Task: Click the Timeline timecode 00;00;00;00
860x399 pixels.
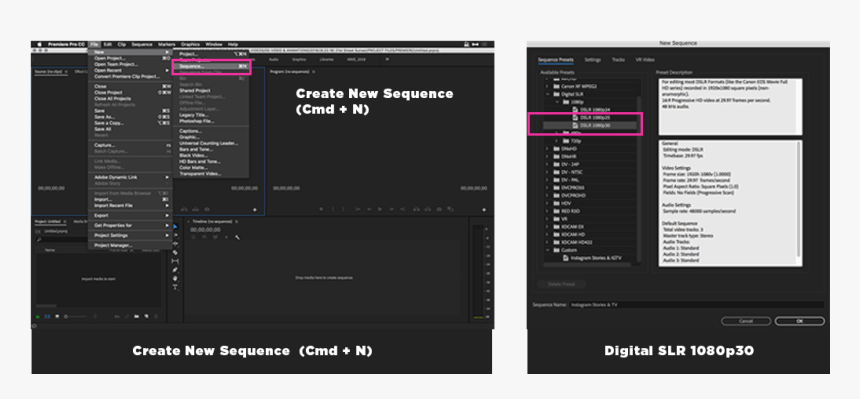Action: 205,229
